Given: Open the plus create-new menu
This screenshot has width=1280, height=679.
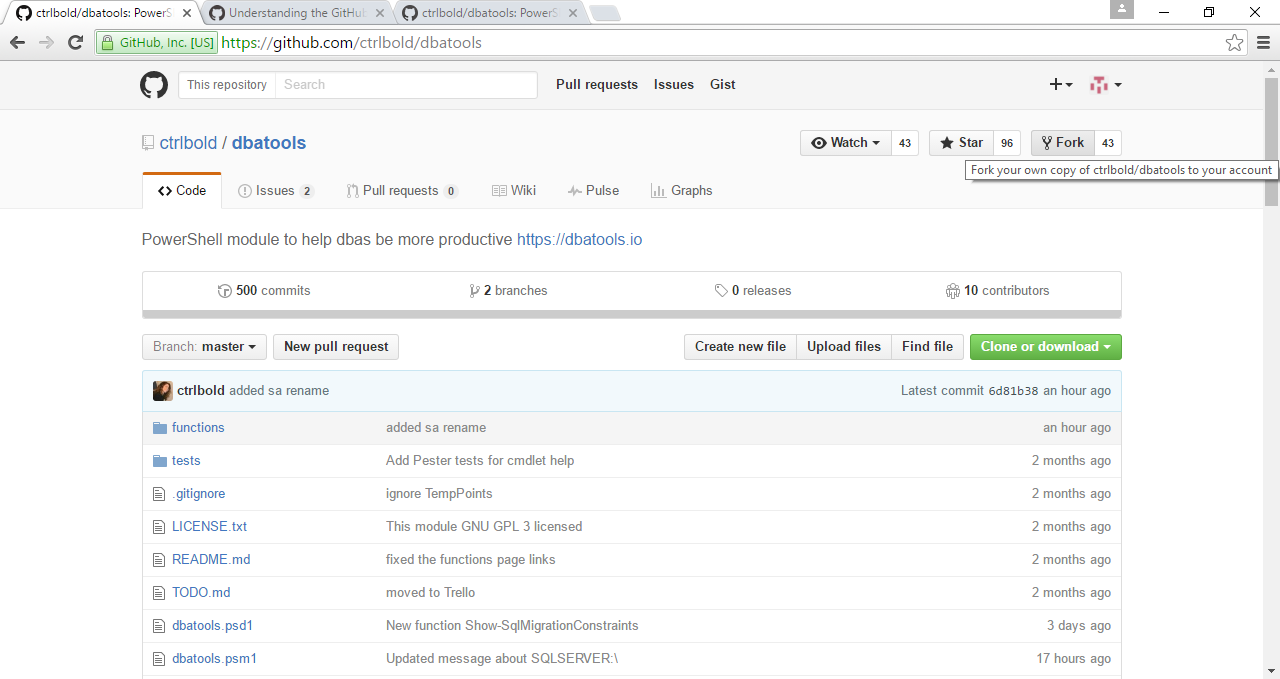Looking at the screenshot, I should click(1060, 85).
